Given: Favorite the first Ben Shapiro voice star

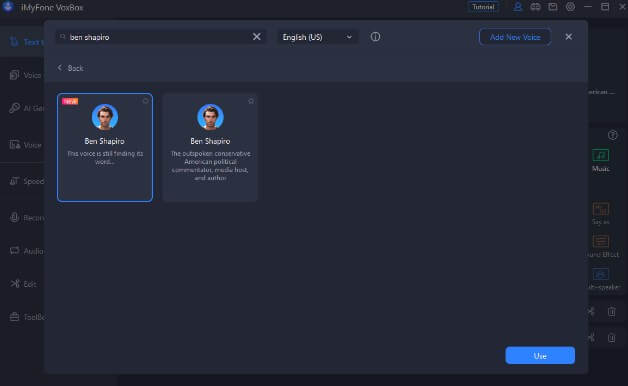Looking at the screenshot, I should click(x=145, y=101).
